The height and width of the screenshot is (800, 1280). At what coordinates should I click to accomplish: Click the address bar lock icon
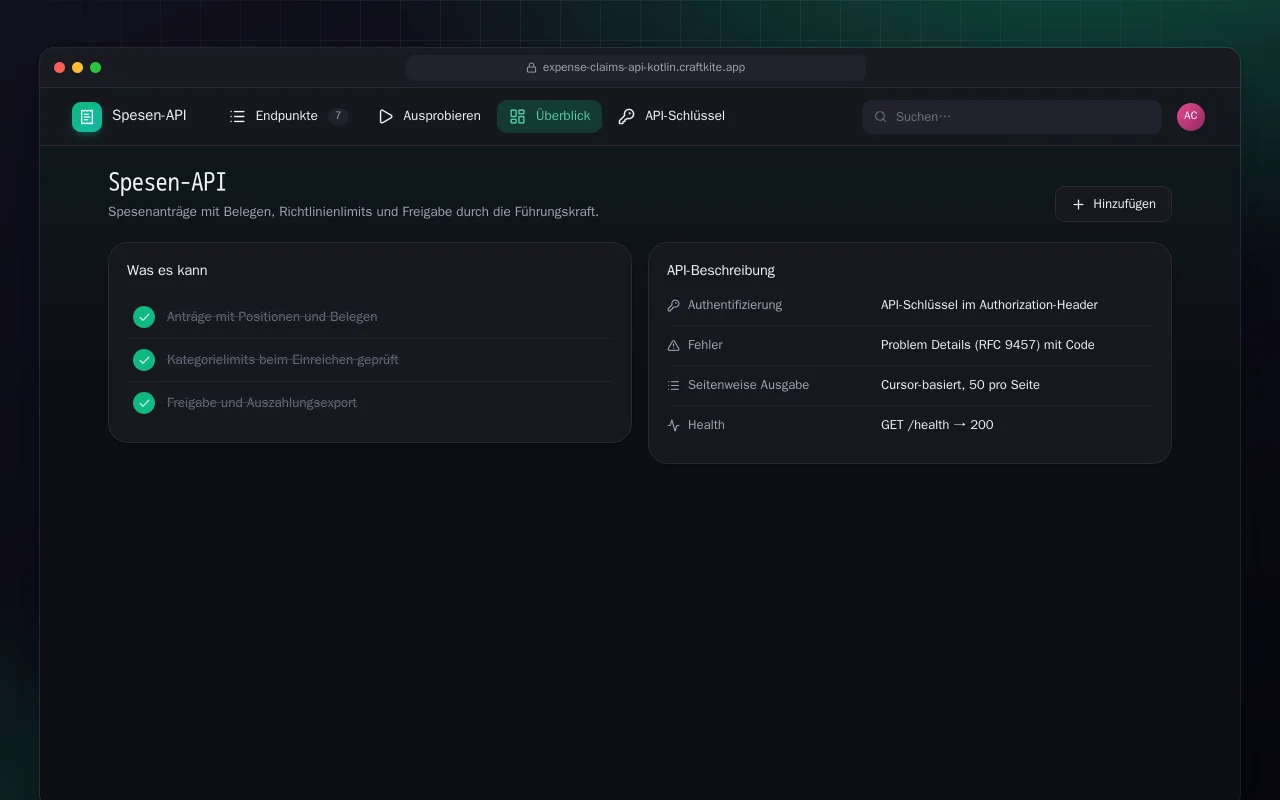click(532, 68)
